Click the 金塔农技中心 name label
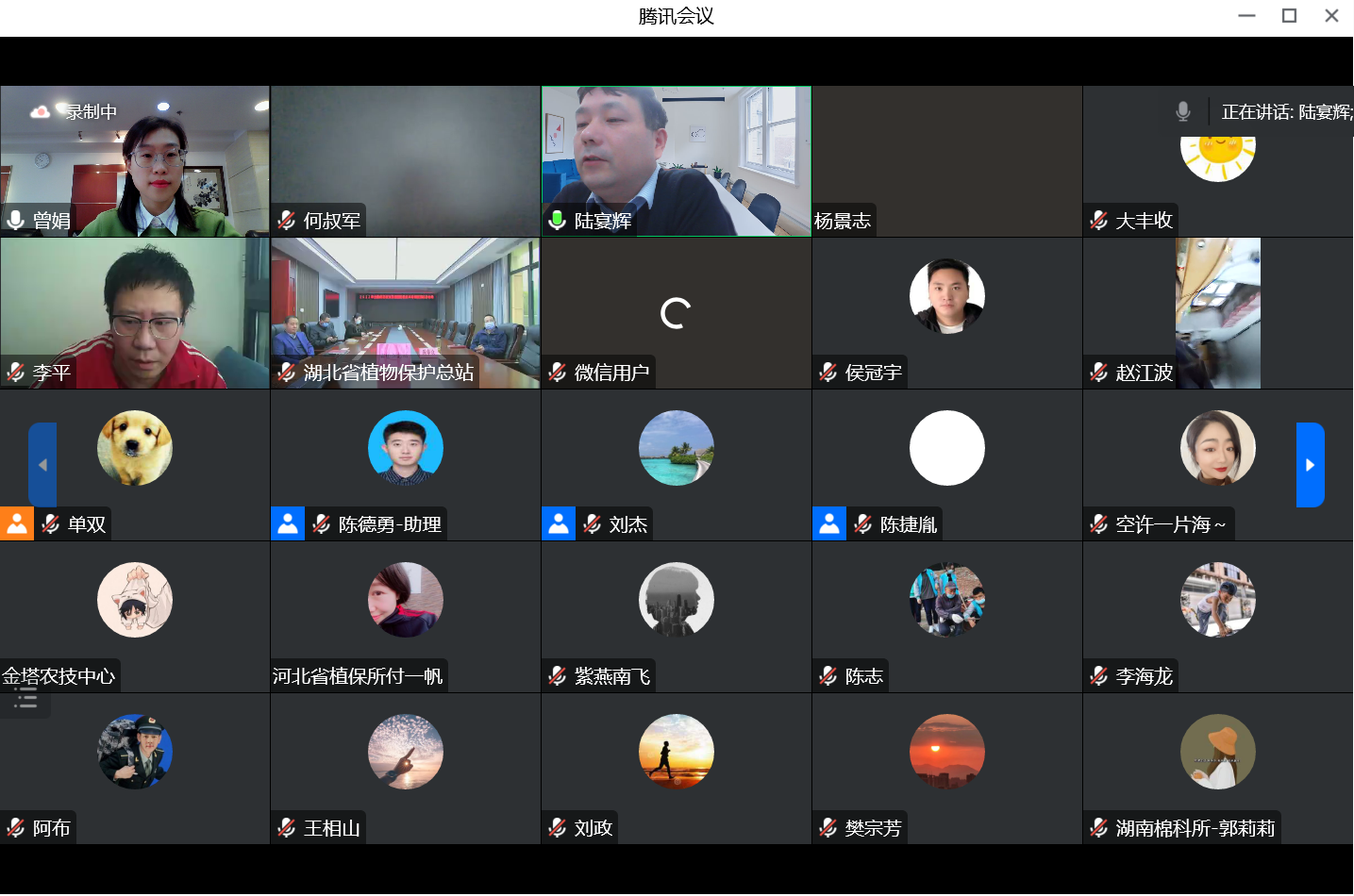The width and height of the screenshot is (1354, 896). tap(59, 676)
